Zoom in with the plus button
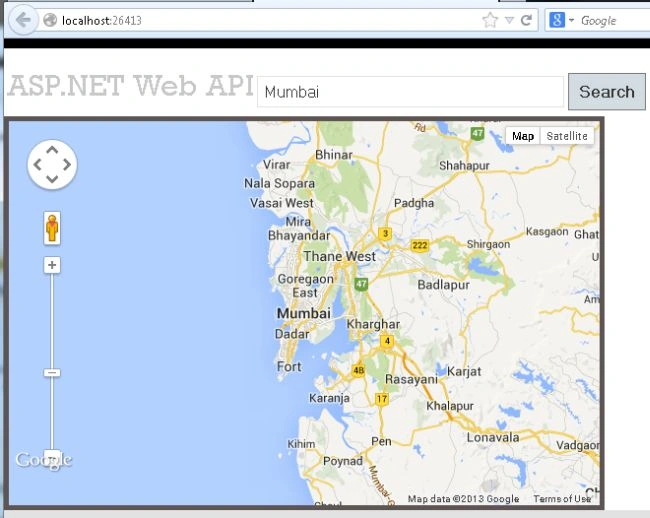This screenshot has height=518, width=650. point(52,265)
